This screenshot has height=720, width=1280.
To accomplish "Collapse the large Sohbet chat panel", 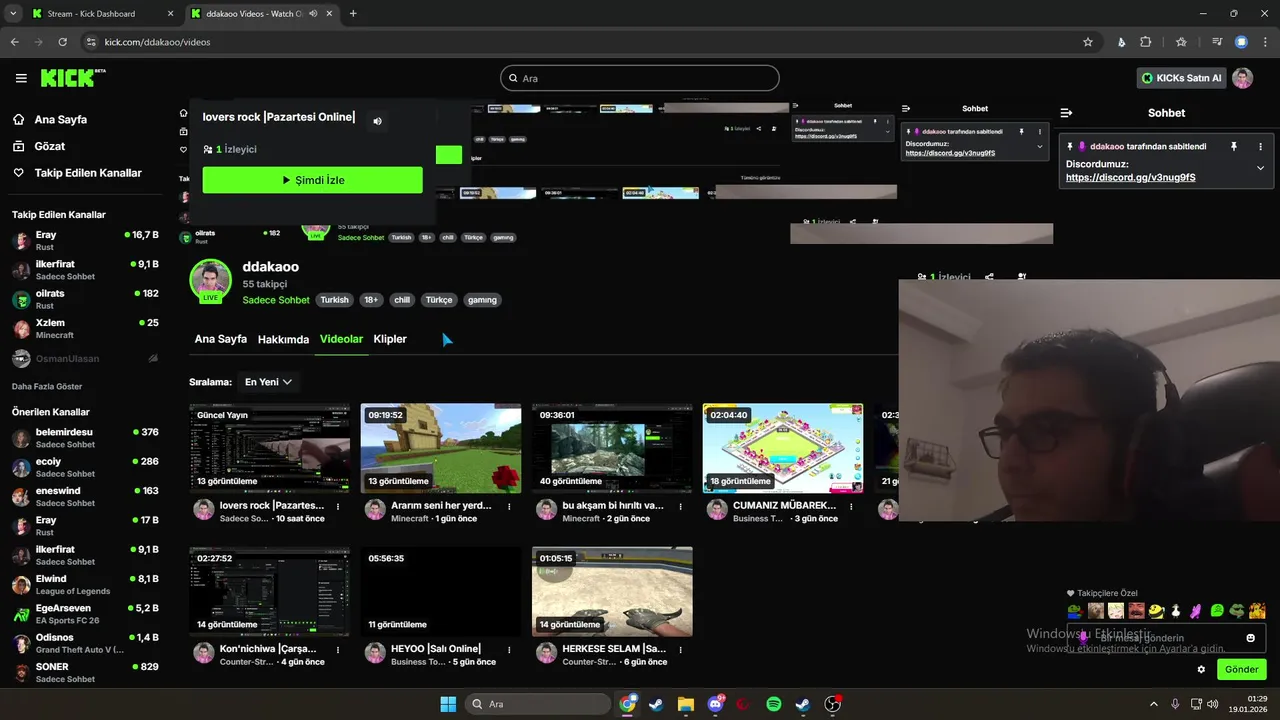I will pyautogui.click(x=1066, y=113).
